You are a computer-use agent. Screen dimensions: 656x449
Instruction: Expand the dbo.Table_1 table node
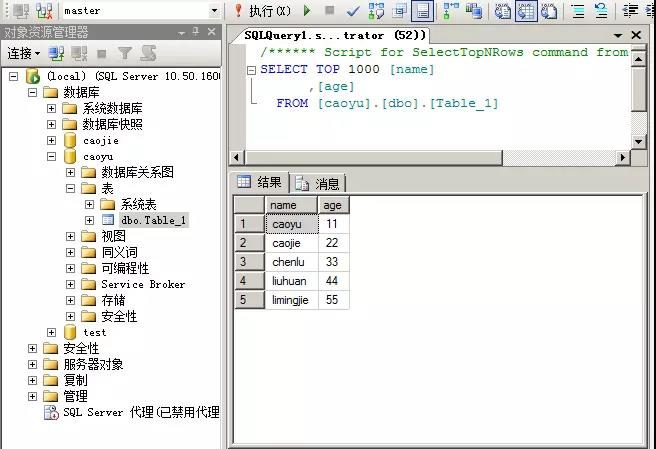click(89, 220)
